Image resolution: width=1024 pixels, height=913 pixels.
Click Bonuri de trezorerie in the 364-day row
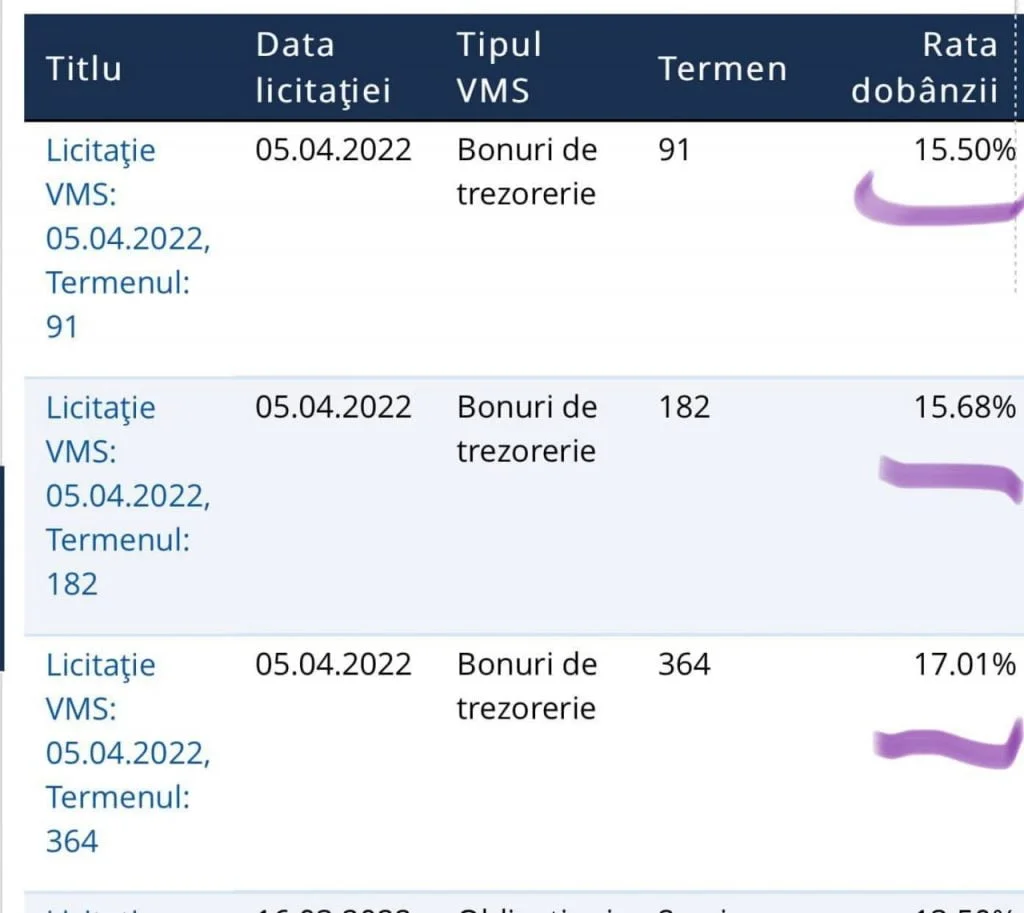click(526, 686)
